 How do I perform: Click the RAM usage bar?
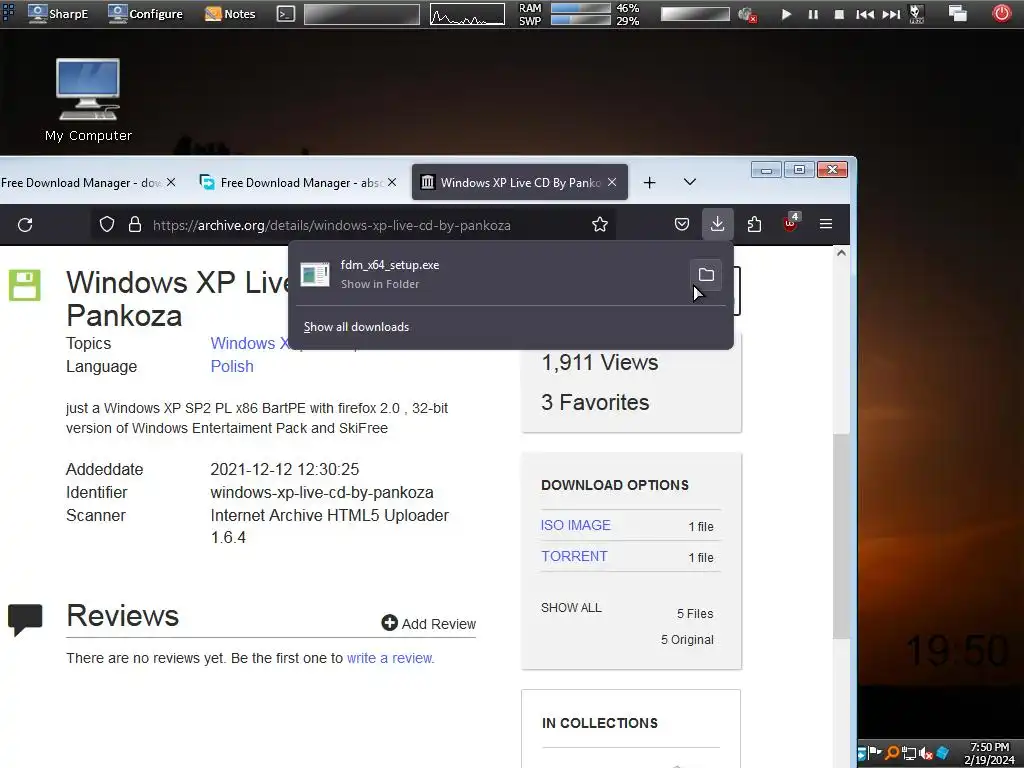pos(581,8)
